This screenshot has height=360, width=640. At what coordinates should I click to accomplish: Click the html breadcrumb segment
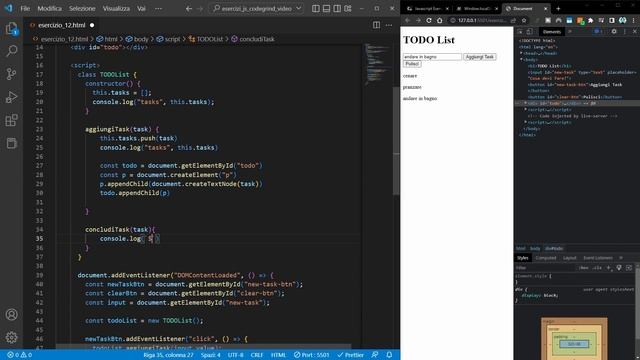coord(107,39)
